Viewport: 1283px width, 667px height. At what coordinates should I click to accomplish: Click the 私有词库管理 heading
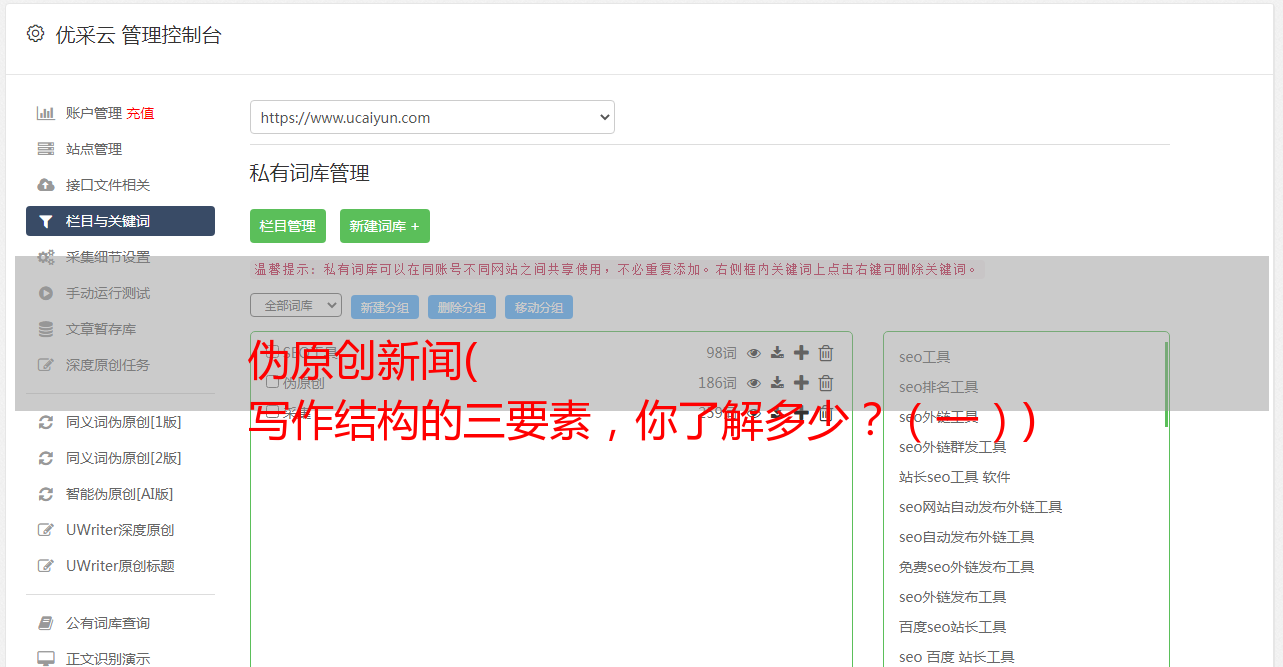pyautogui.click(x=310, y=173)
